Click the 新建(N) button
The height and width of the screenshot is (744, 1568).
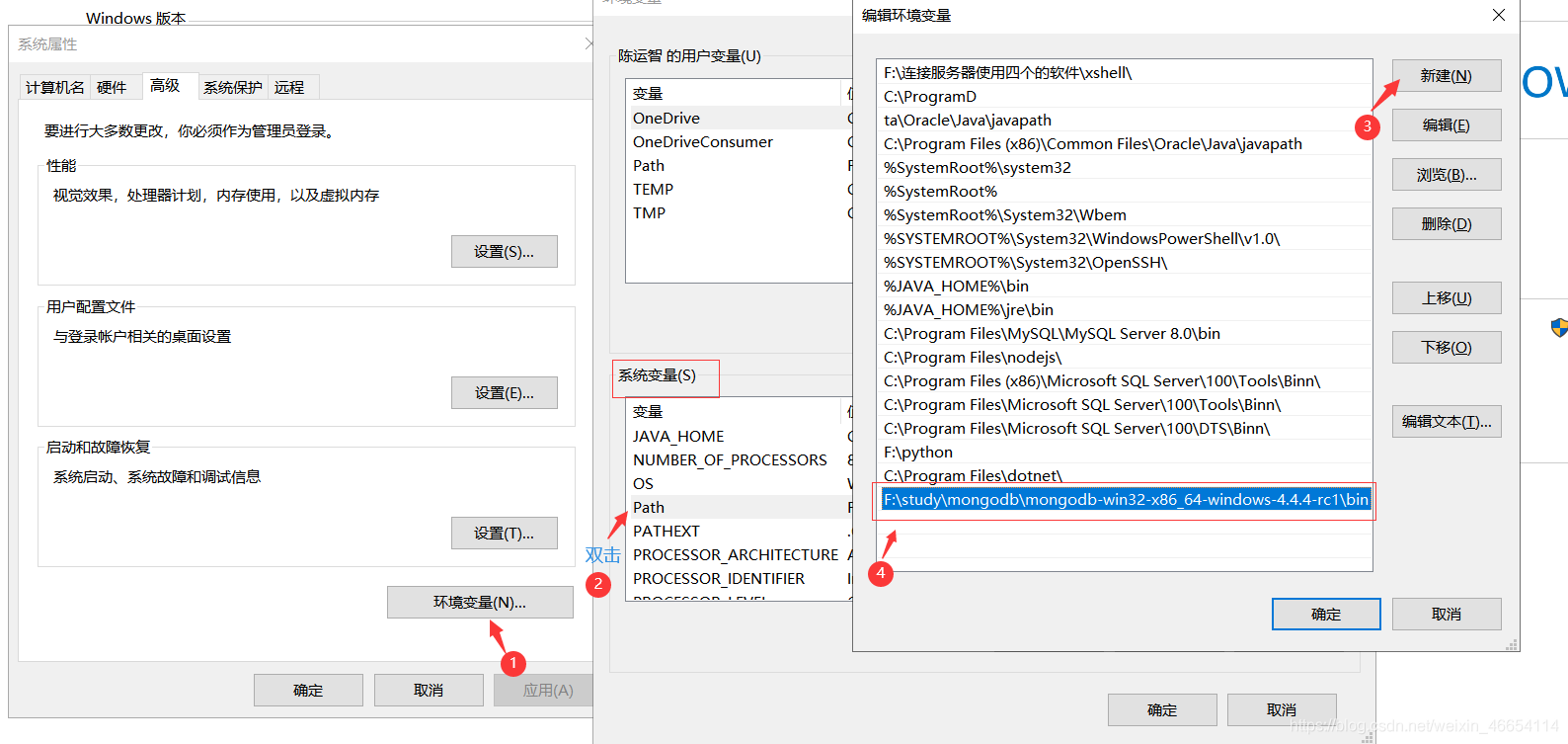tap(1447, 76)
